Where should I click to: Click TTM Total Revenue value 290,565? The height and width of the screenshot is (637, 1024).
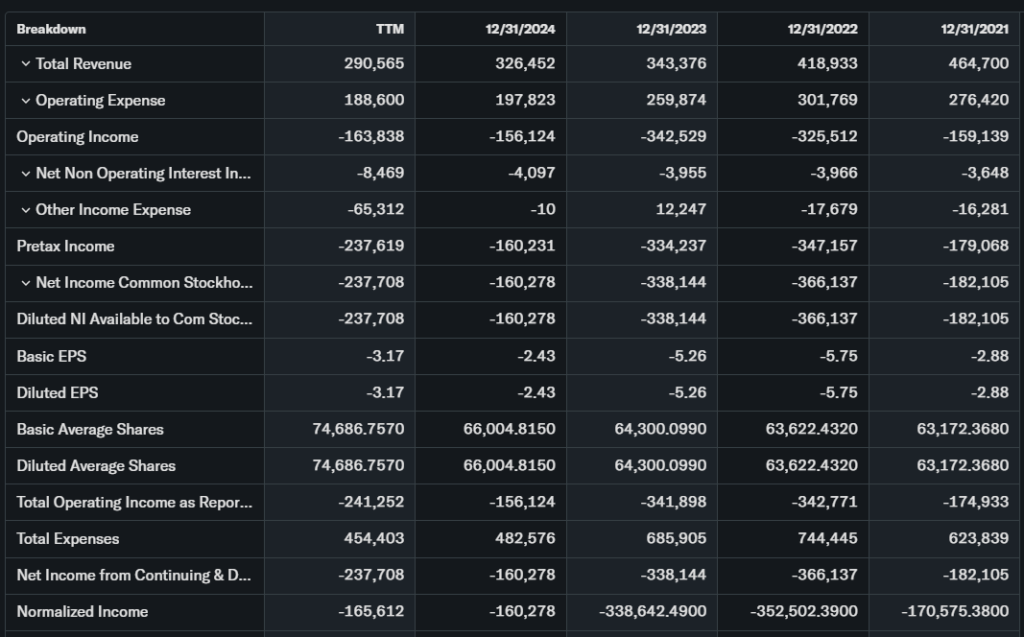point(374,64)
